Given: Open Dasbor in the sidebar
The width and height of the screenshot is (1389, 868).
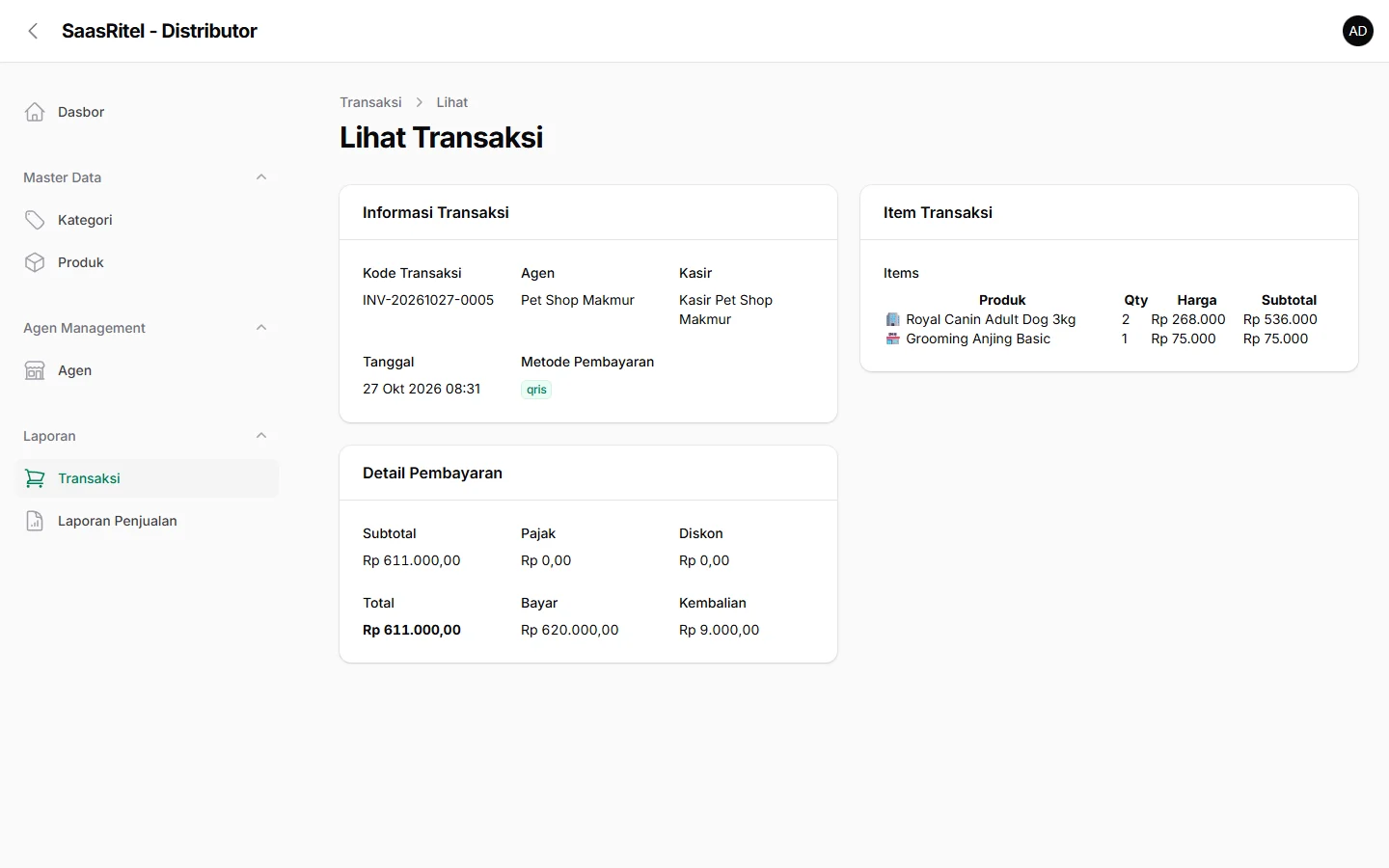Looking at the screenshot, I should pyautogui.click(x=147, y=112).
